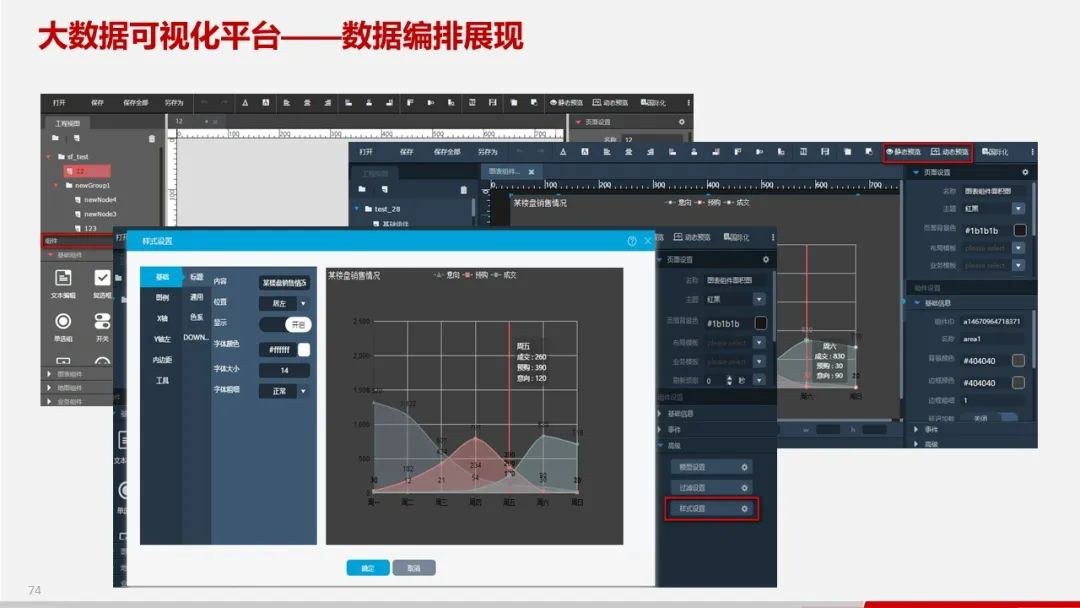The height and width of the screenshot is (608, 1080).
Task: Toggle 成交 legend in dialog chart
Action: point(503,275)
